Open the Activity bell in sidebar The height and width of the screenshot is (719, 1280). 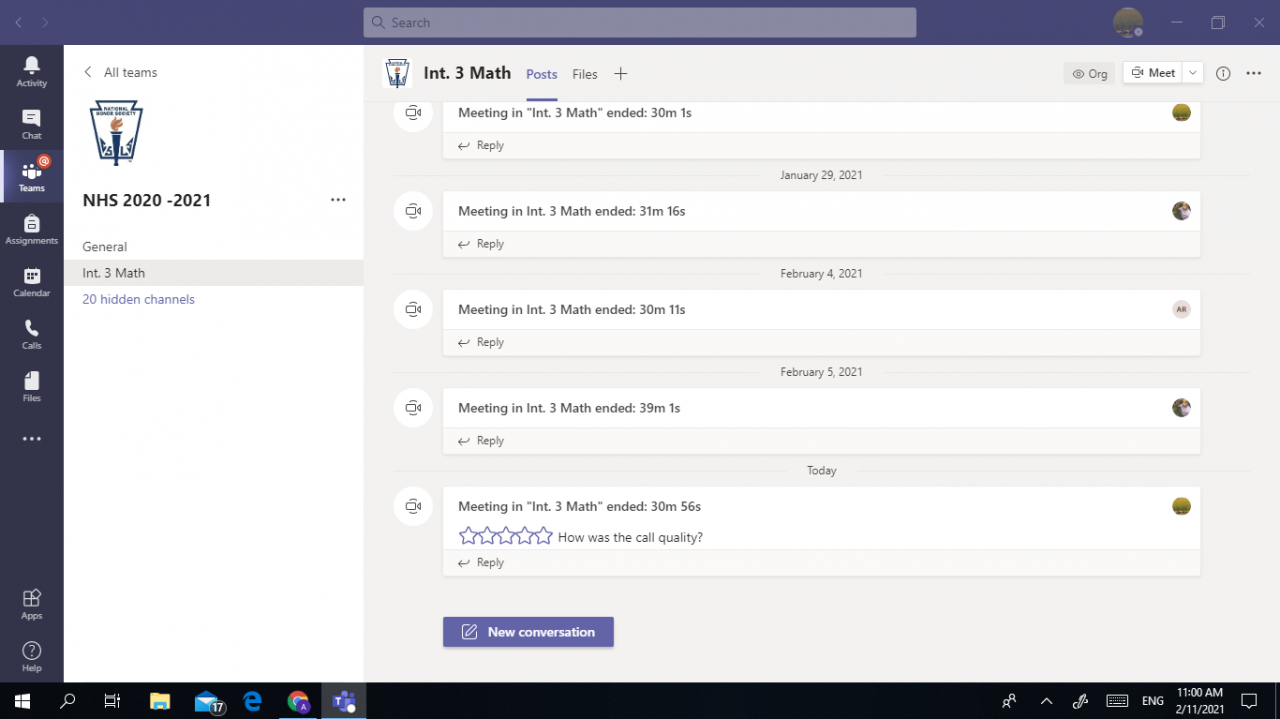pos(31,71)
